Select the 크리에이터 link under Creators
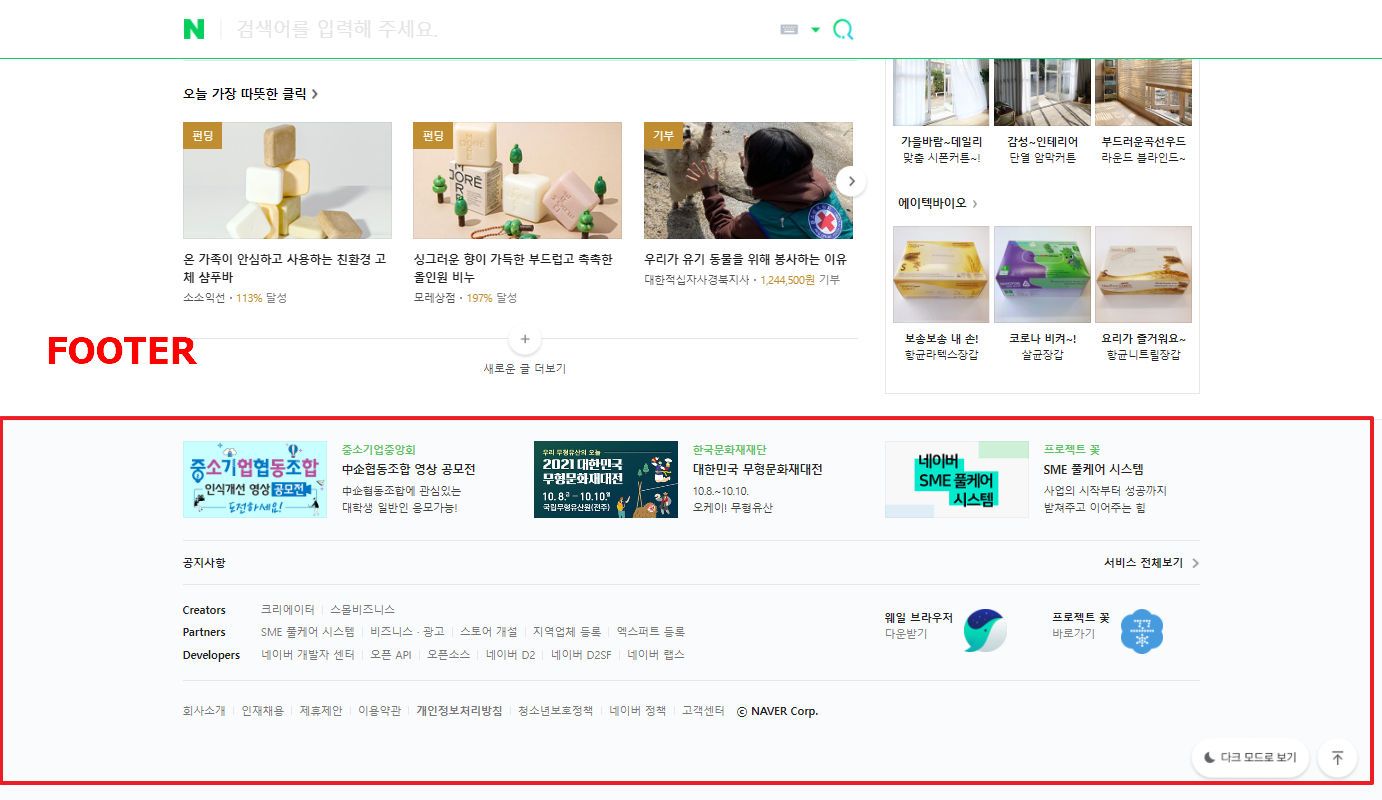1382x800 pixels. click(289, 608)
